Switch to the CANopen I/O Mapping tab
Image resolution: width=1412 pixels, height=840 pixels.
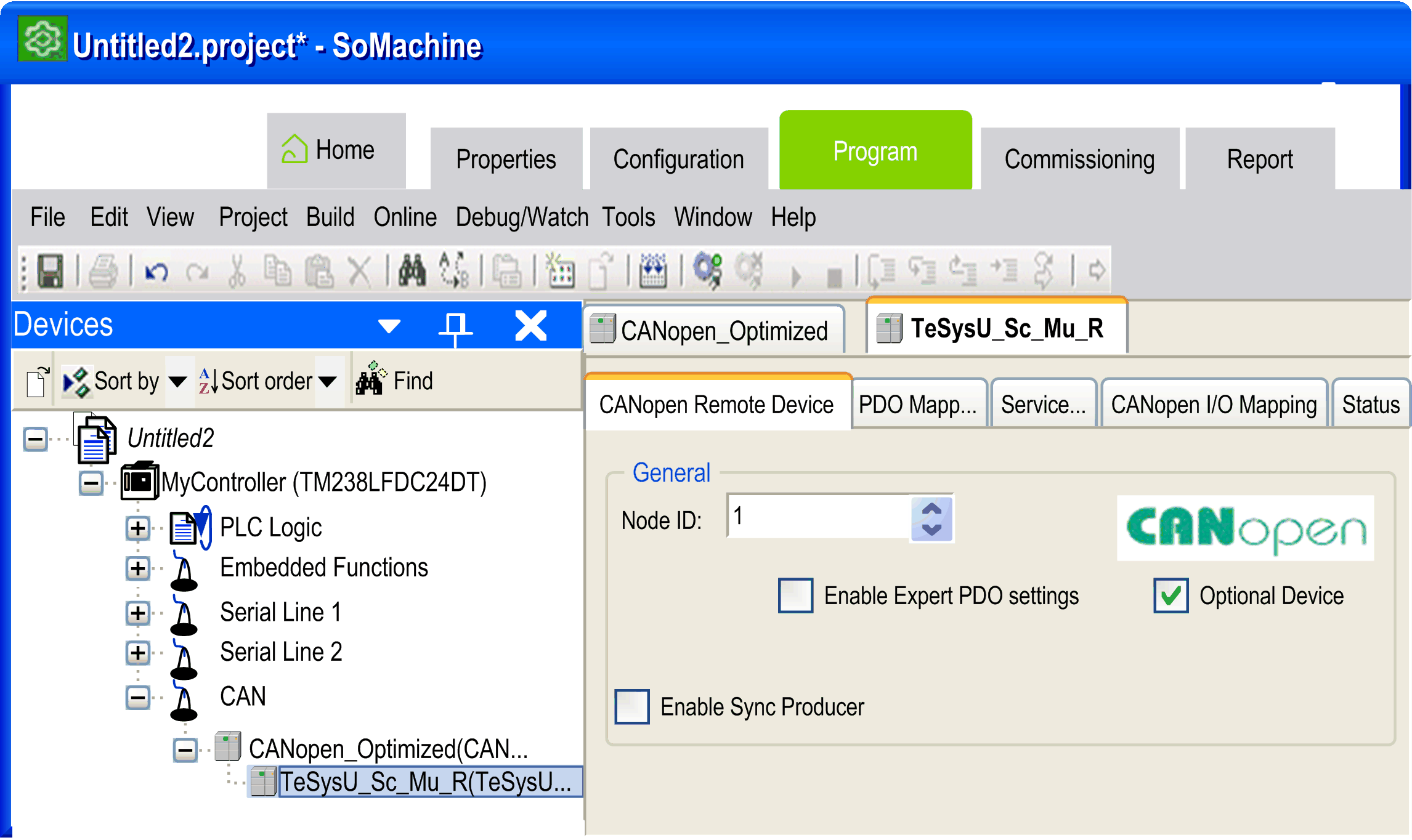(1213, 405)
